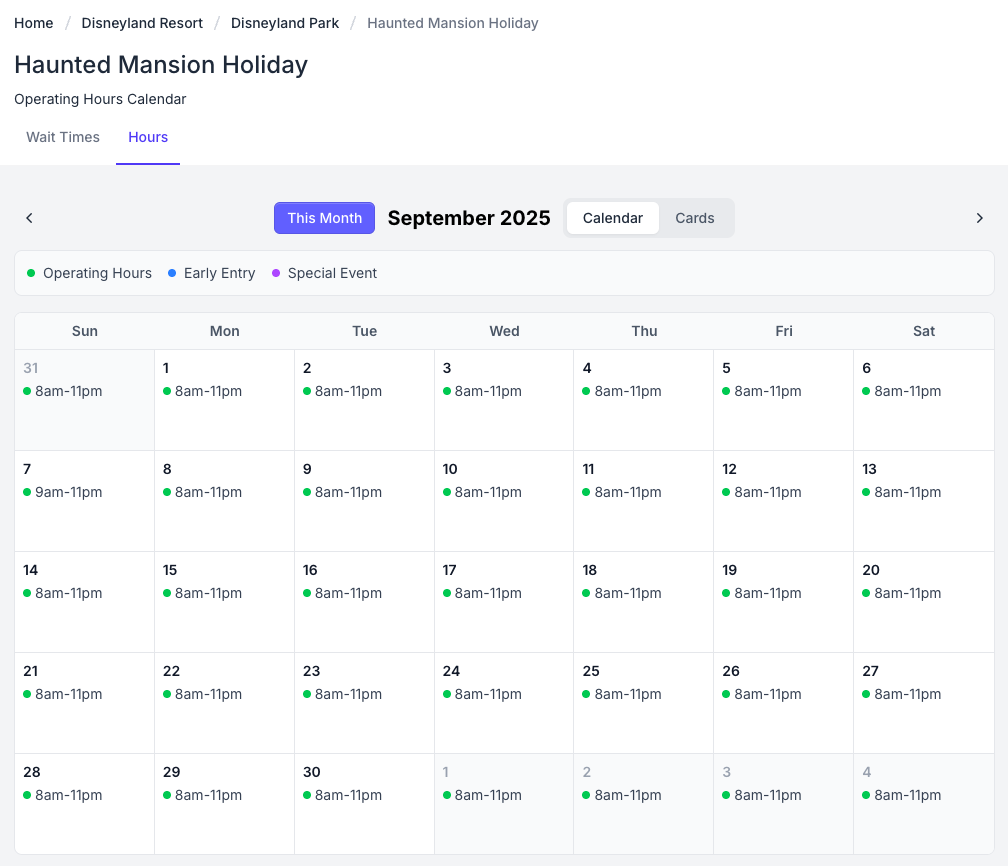Click the purple Special Event legend dot
The height and width of the screenshot is (866, 1008).
point(276,273)
